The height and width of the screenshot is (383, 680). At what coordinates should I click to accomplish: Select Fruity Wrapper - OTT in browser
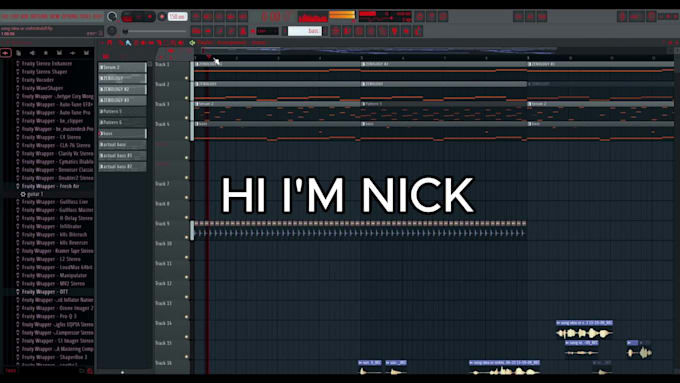pos(45,292)
